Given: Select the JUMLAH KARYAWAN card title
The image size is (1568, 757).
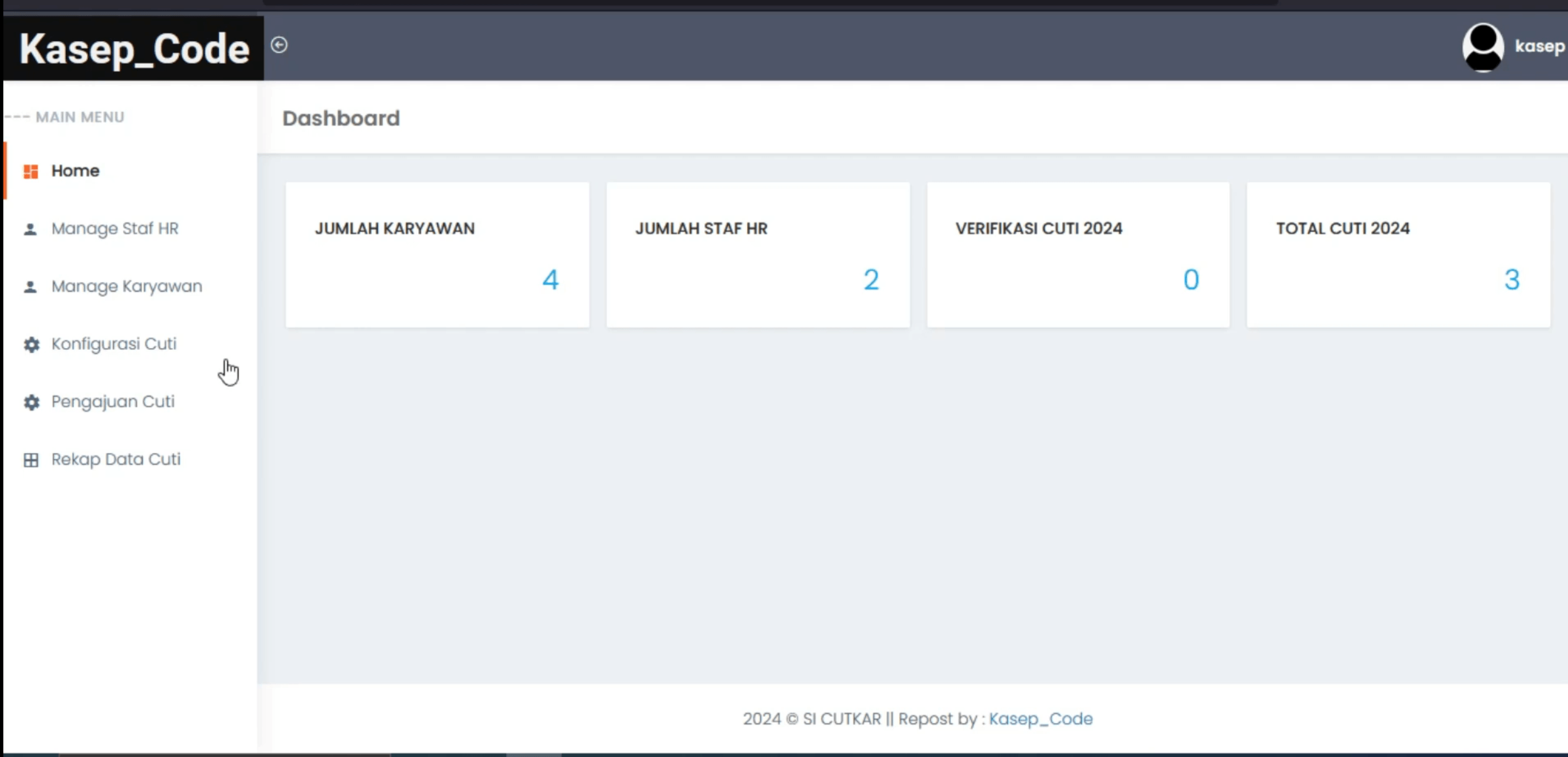Looking at the screenshot, I should [x=395, y=228].
